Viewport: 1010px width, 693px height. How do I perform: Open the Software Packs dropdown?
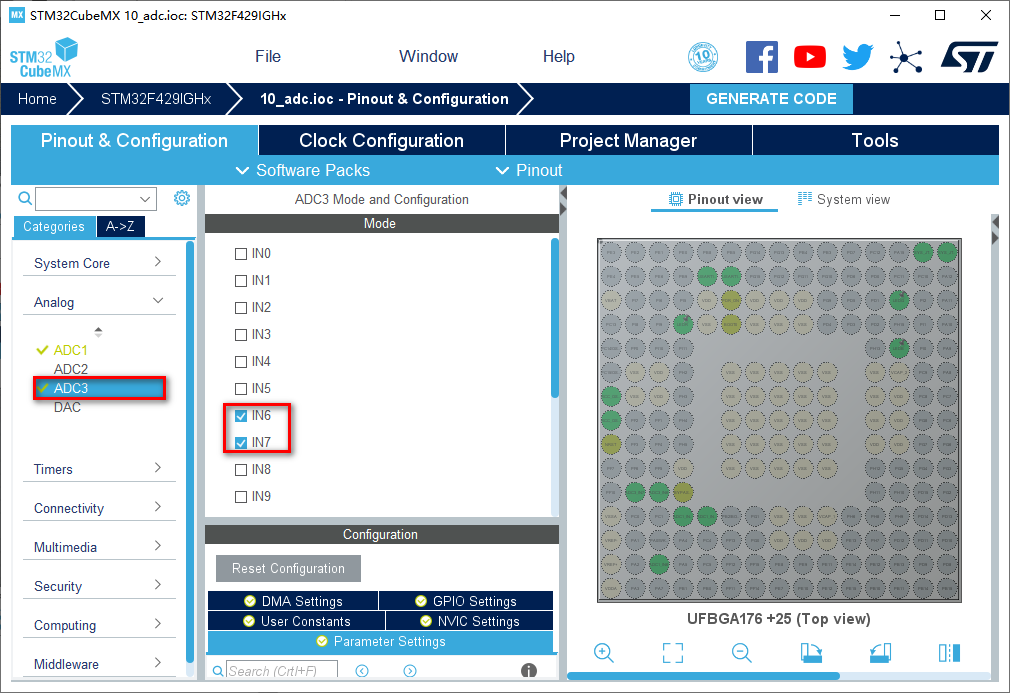(303, 170)
